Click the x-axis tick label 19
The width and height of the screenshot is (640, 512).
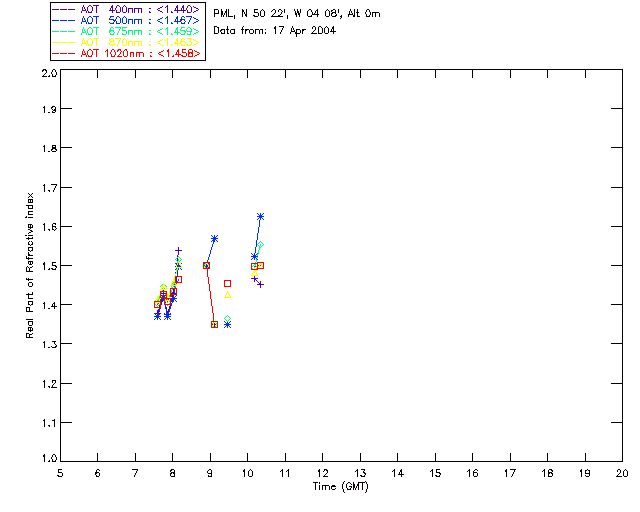(585, 473)
